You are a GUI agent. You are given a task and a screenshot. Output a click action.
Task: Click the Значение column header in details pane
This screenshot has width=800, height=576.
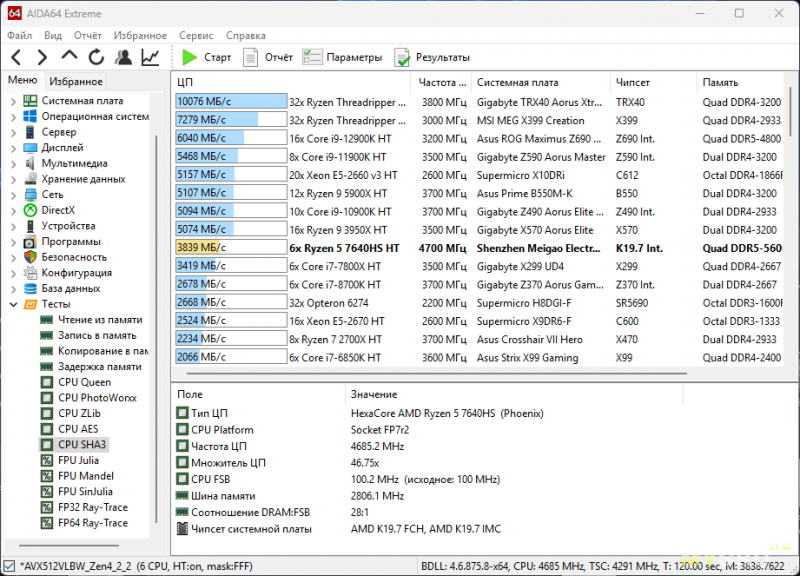pyautogui.click(x=514, y=394)
